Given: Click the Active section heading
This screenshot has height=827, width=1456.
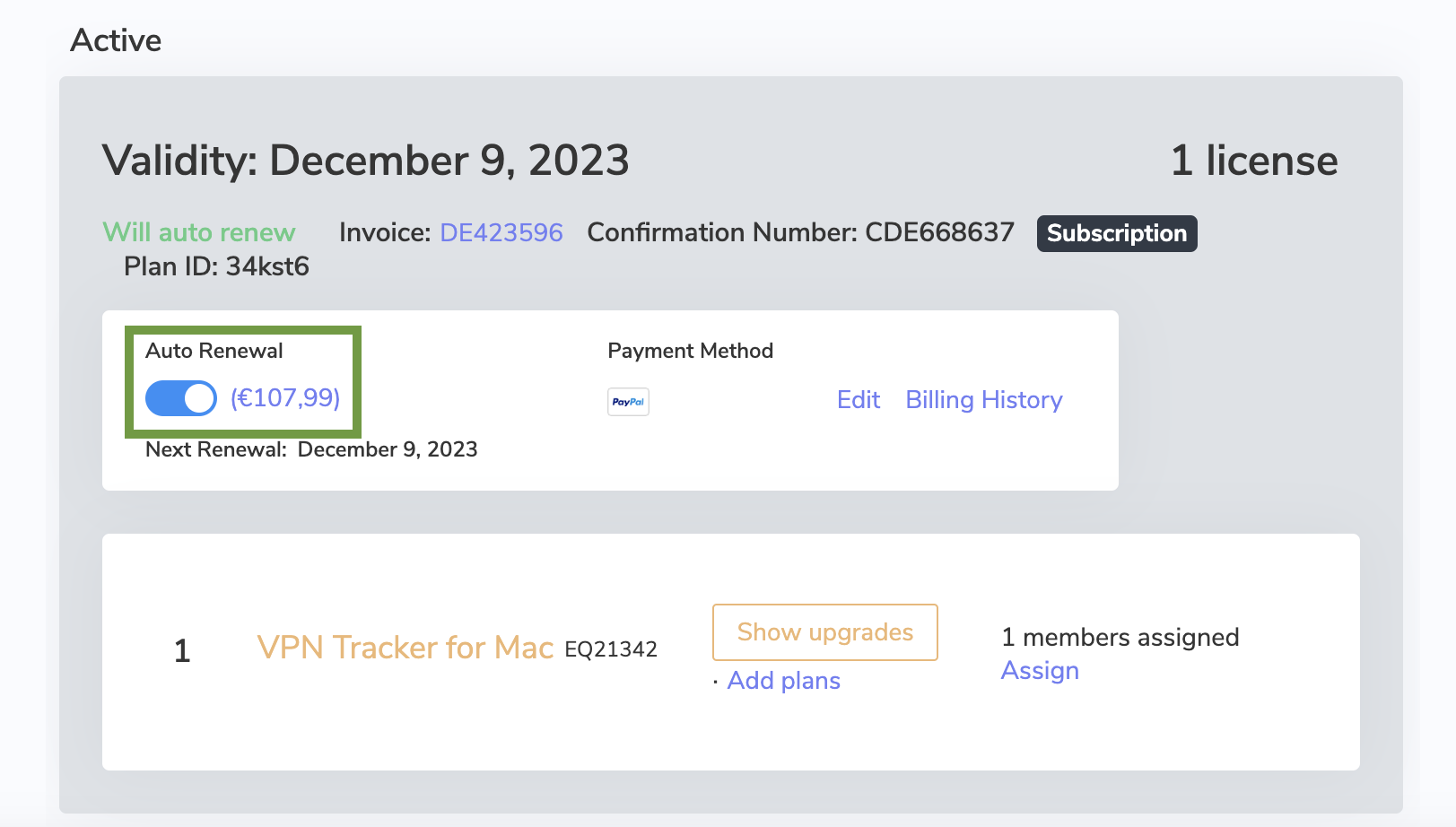Looking at the screenshot, I should click(117, 39).
